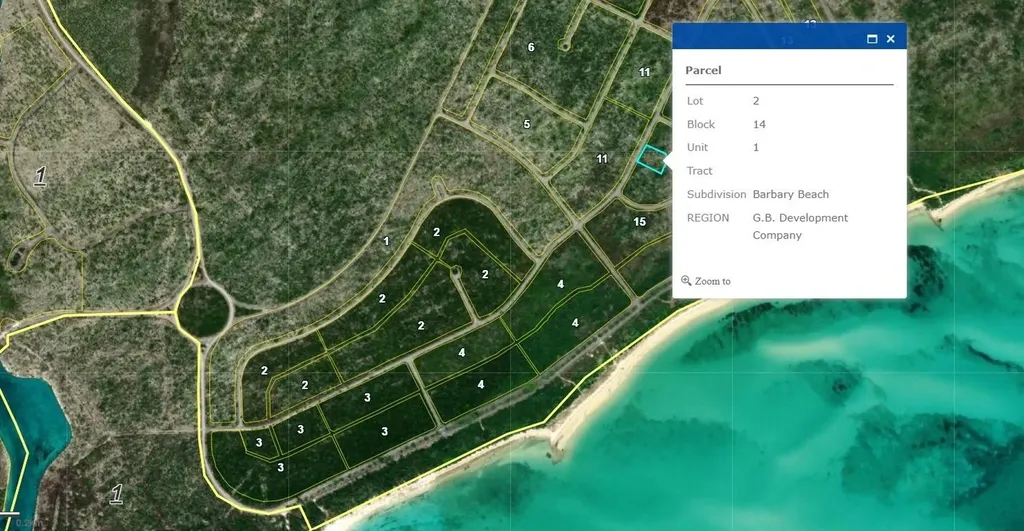Select the 'Barbary Beach' subdivision value
Image resolution: width=1024 pixels, height=531 pixels.
(790, 194)
